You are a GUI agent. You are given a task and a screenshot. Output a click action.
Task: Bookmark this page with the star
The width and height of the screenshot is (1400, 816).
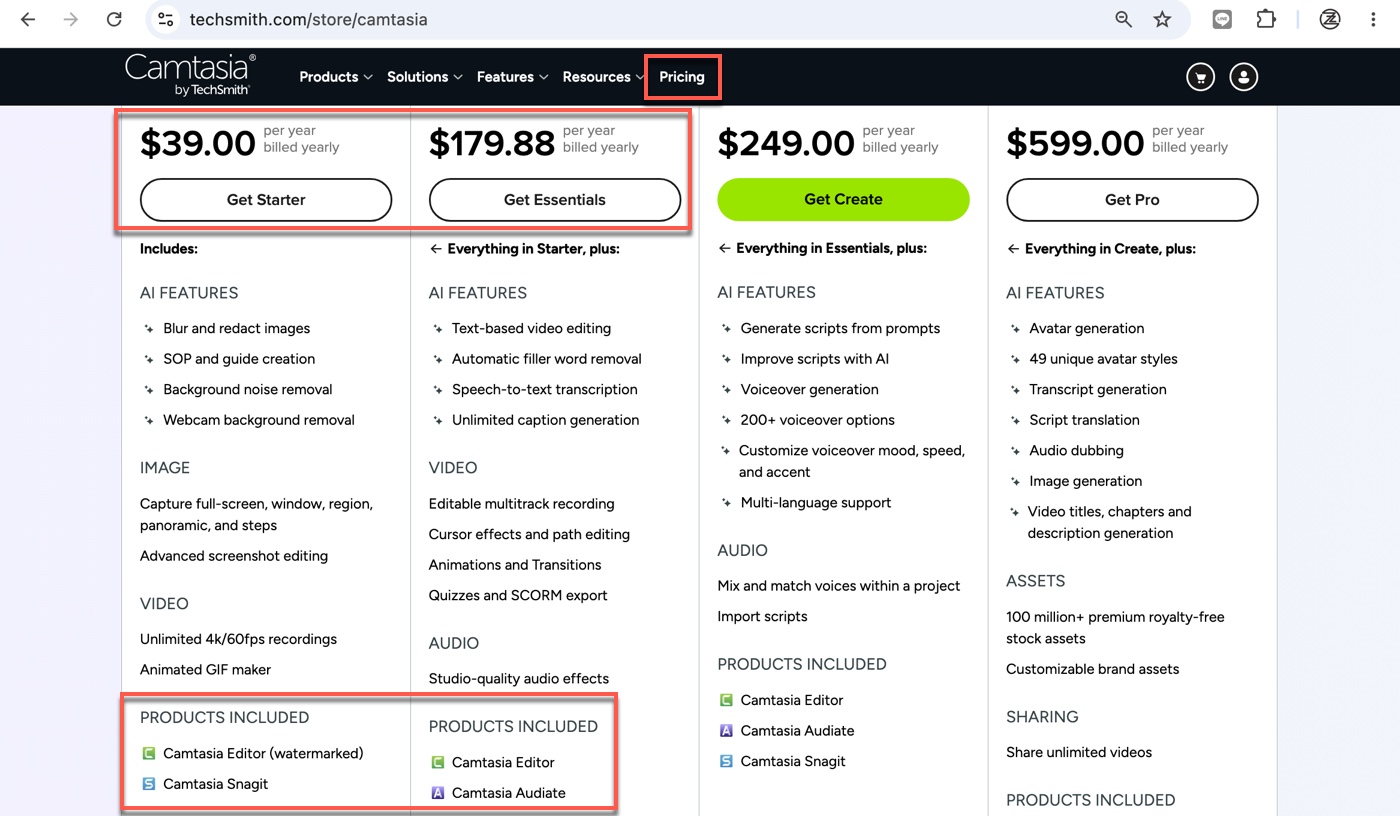coord(1162,19)
